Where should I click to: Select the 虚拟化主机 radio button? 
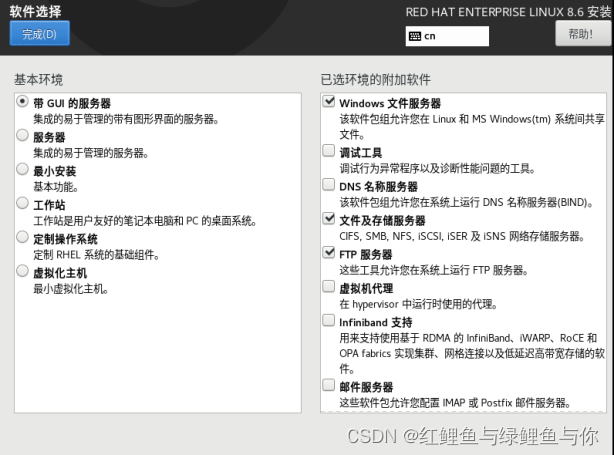click(x=22, y=271)
